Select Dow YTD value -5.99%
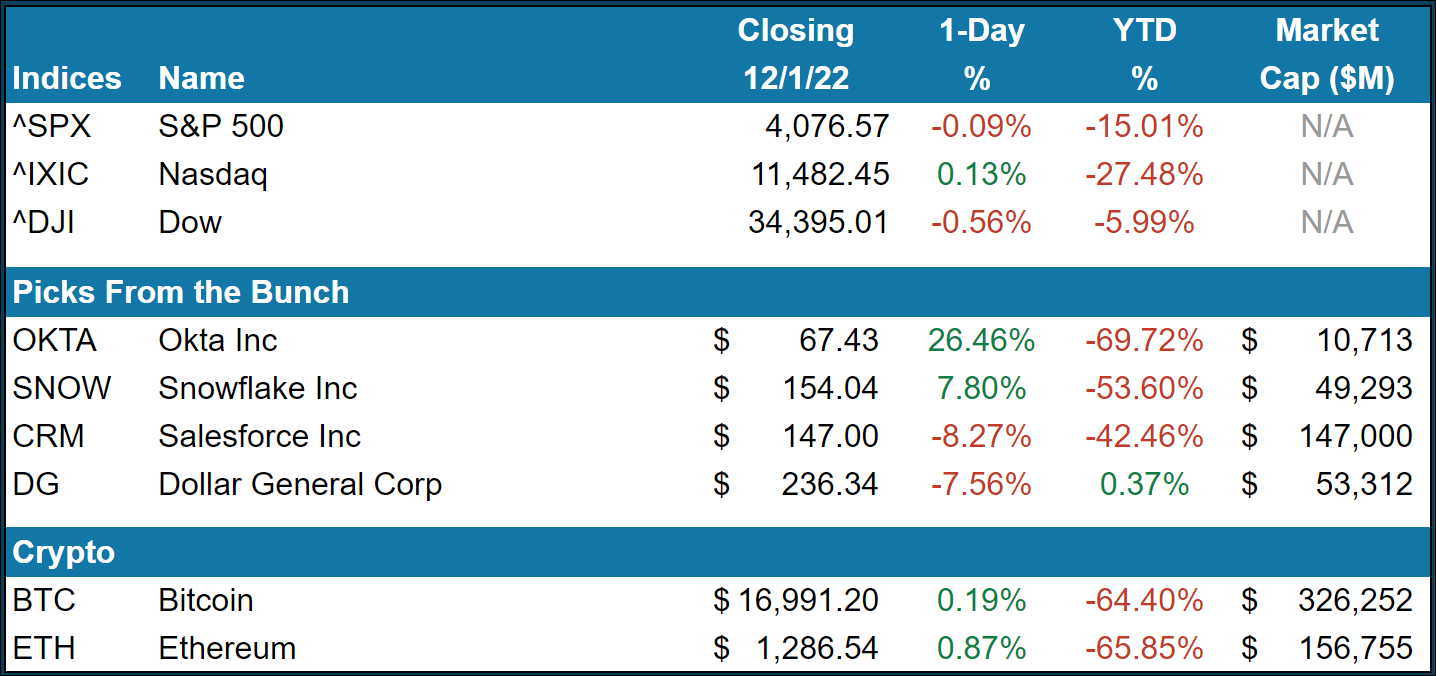 pos(1144,222)
